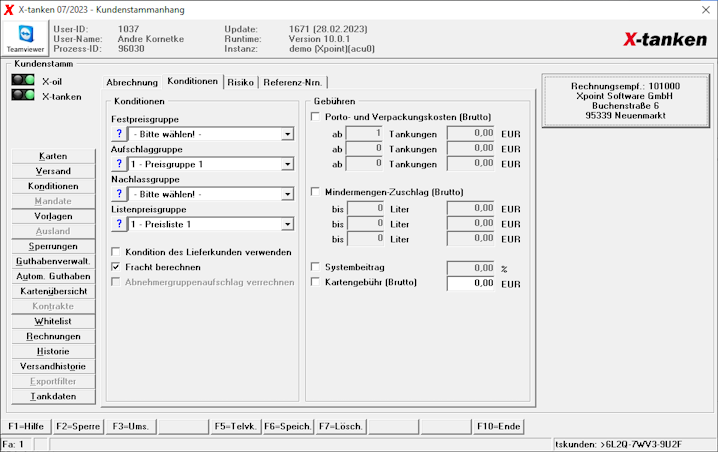718x452 pixels.
Task: Click the X-tanken traffic light indicator
Action: tap(23, 95)
